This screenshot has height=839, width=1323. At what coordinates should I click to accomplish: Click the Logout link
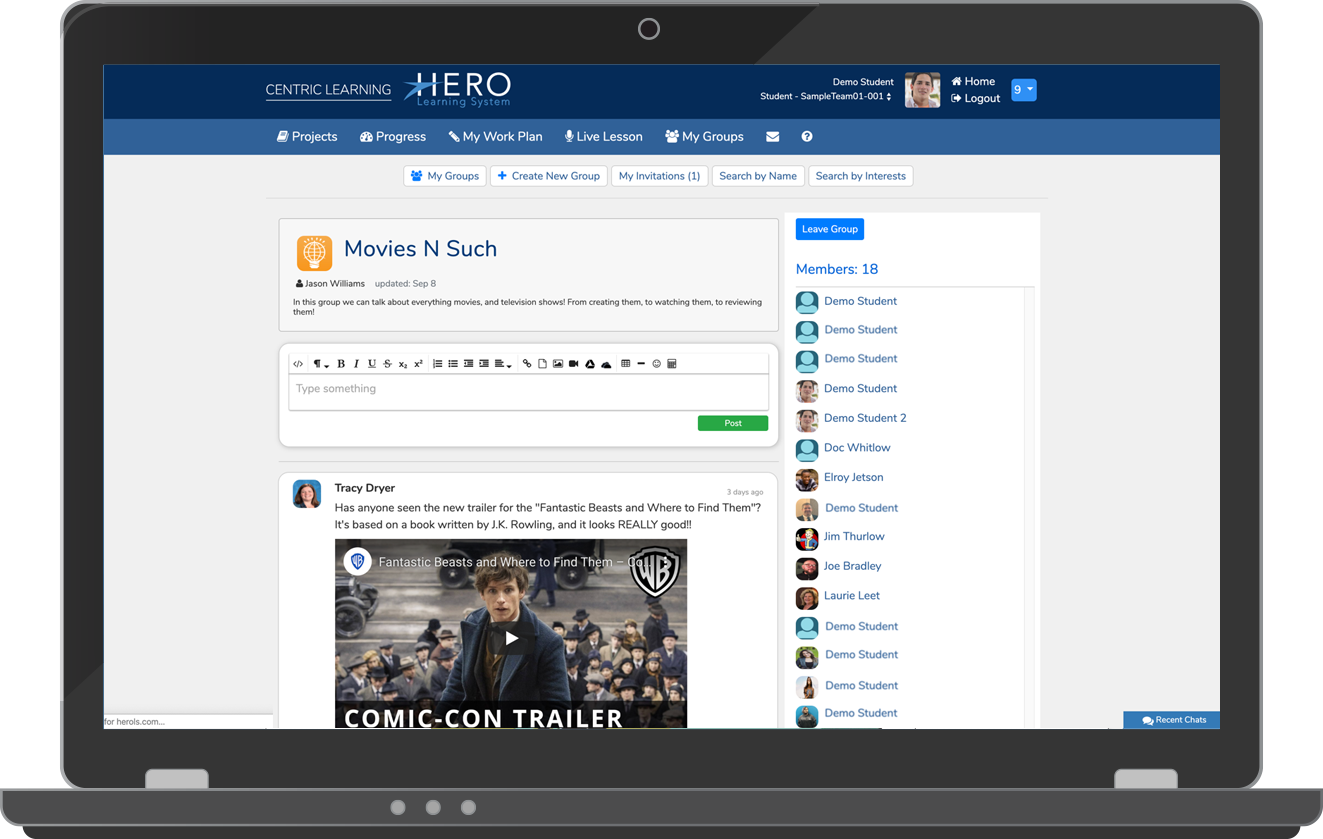(x=975, y=98)
